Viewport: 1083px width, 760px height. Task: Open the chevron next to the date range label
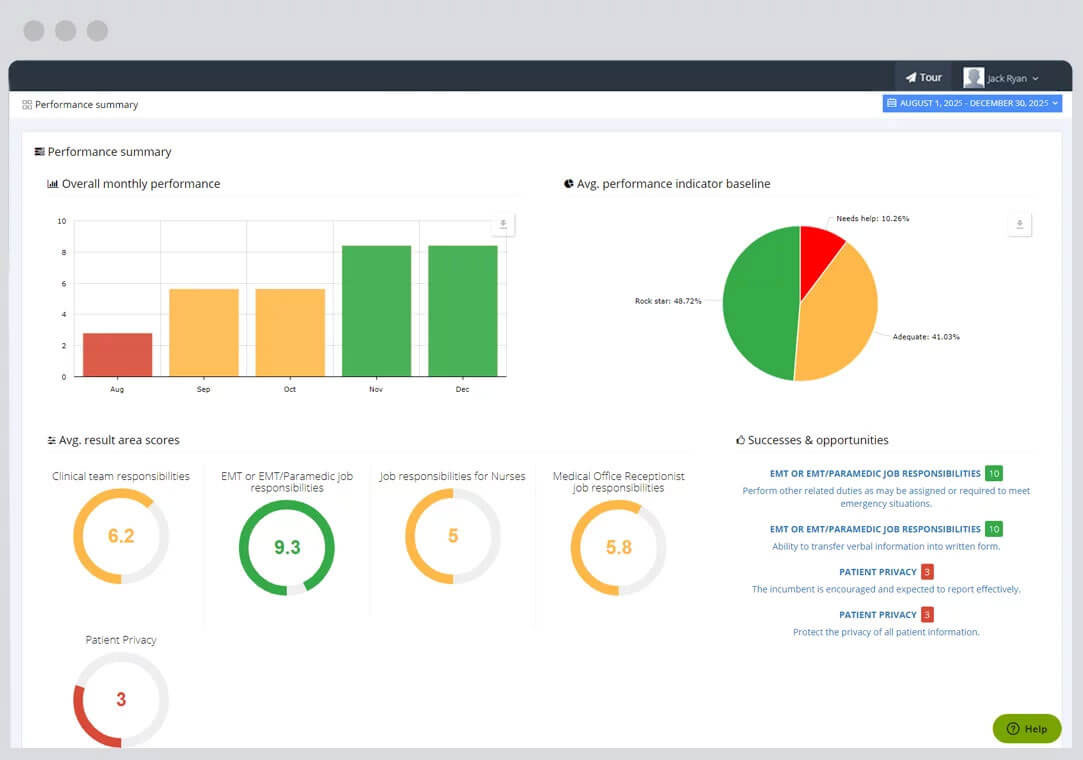(x=1055, y=103)
